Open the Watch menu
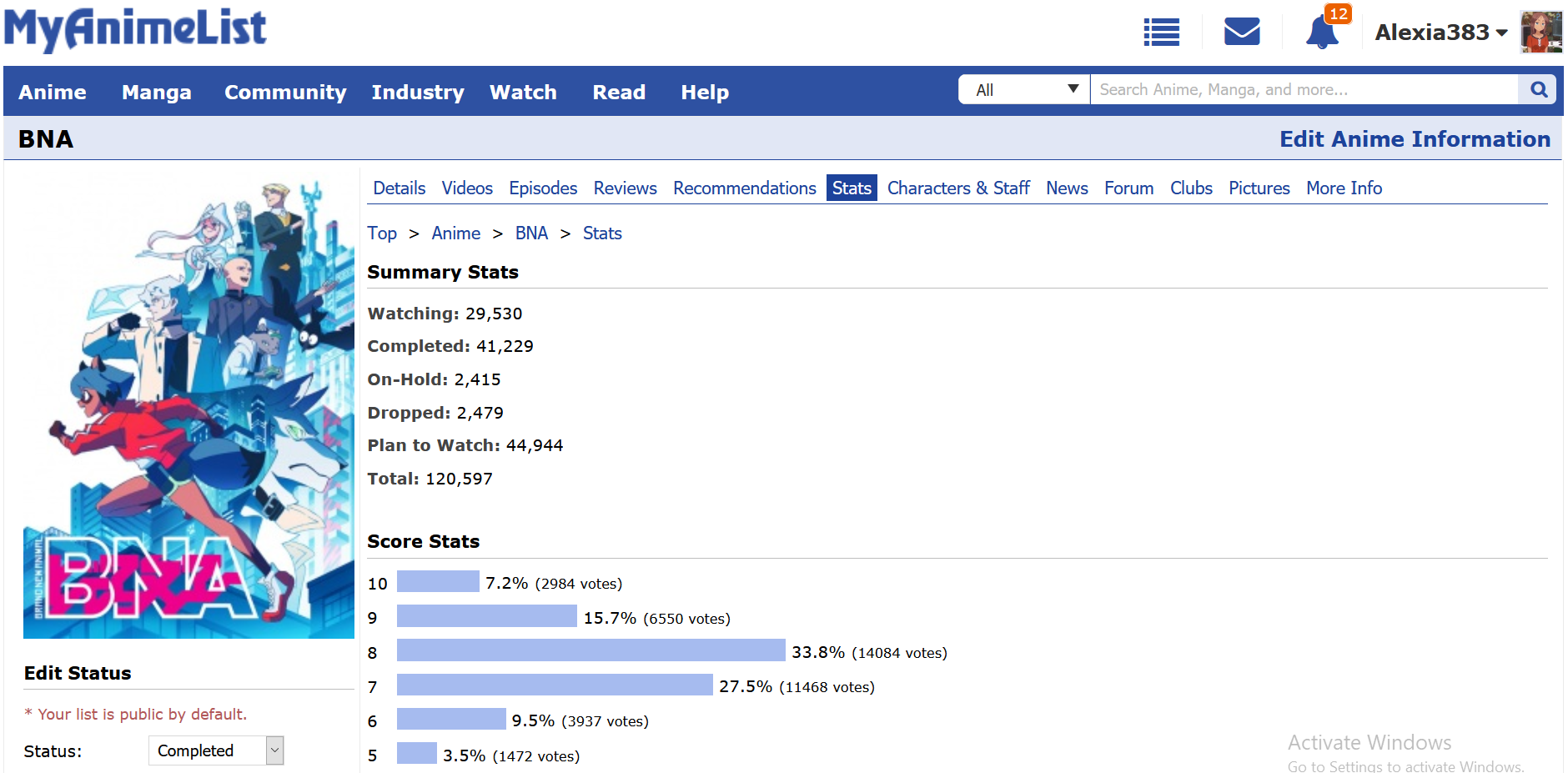The height and width of the screenshot is (773, 1568). tap(523, 92)
